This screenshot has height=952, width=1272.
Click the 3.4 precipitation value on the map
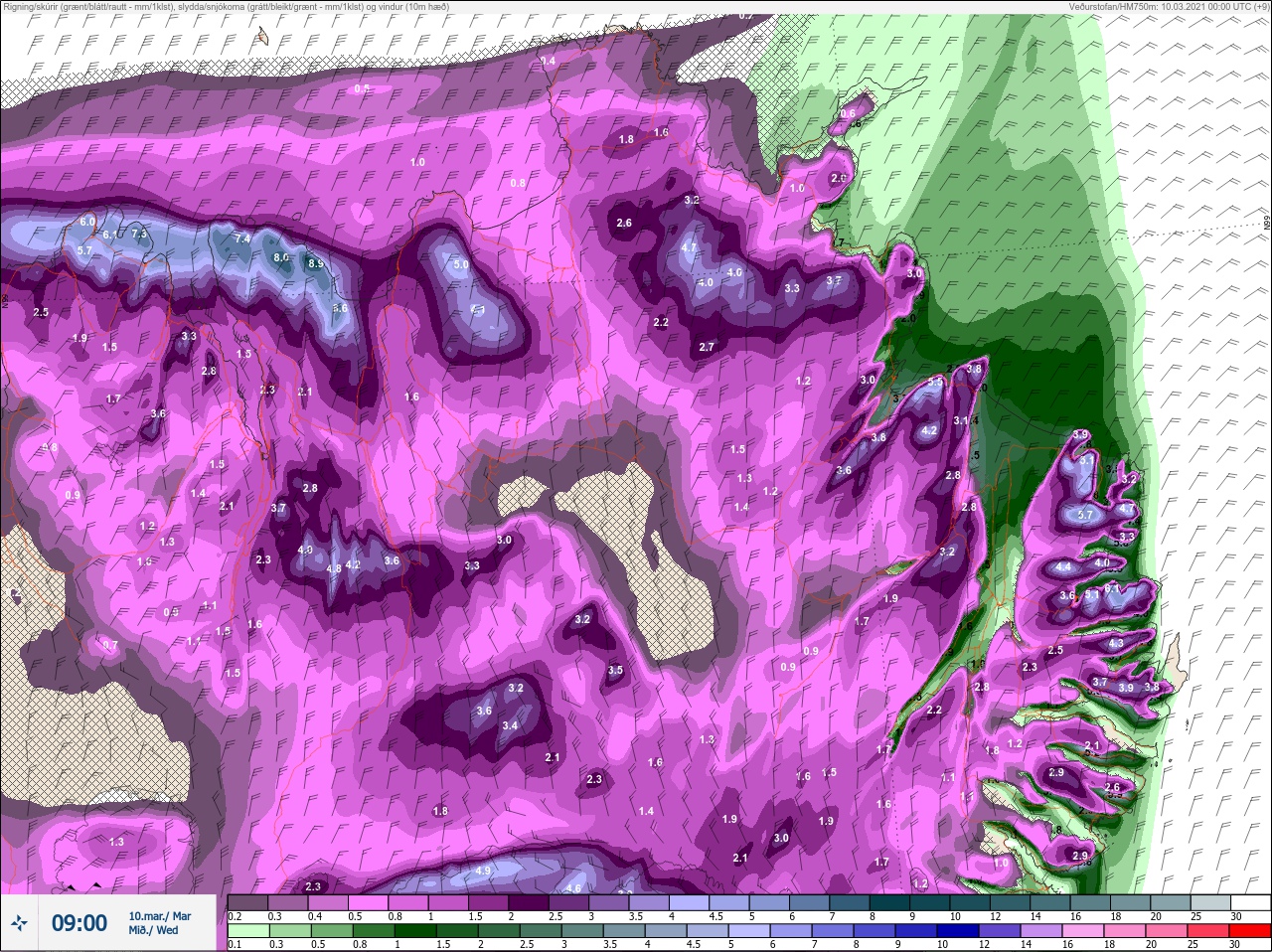point(510,725)
